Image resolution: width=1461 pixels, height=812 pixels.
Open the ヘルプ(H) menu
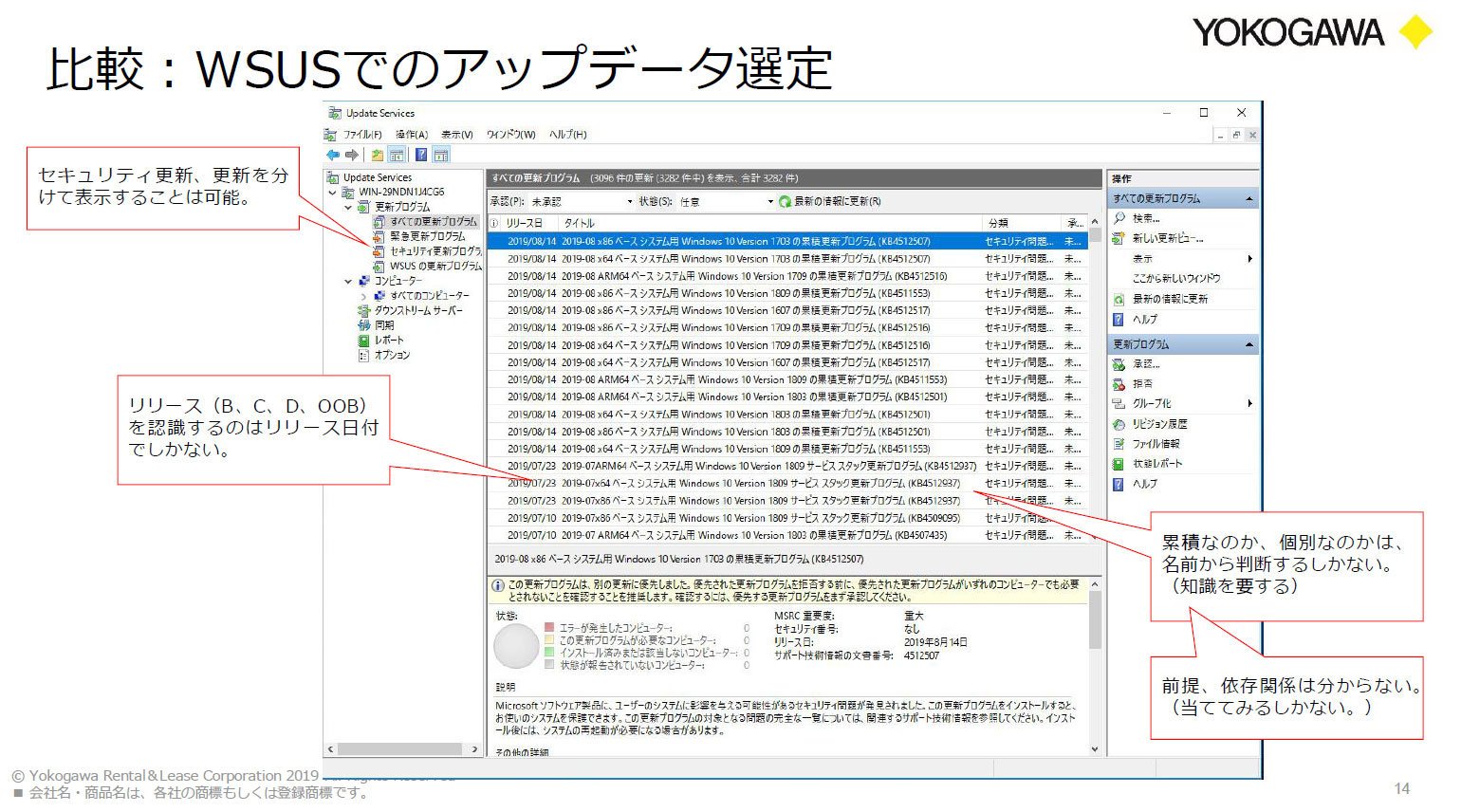coord(568,135)
